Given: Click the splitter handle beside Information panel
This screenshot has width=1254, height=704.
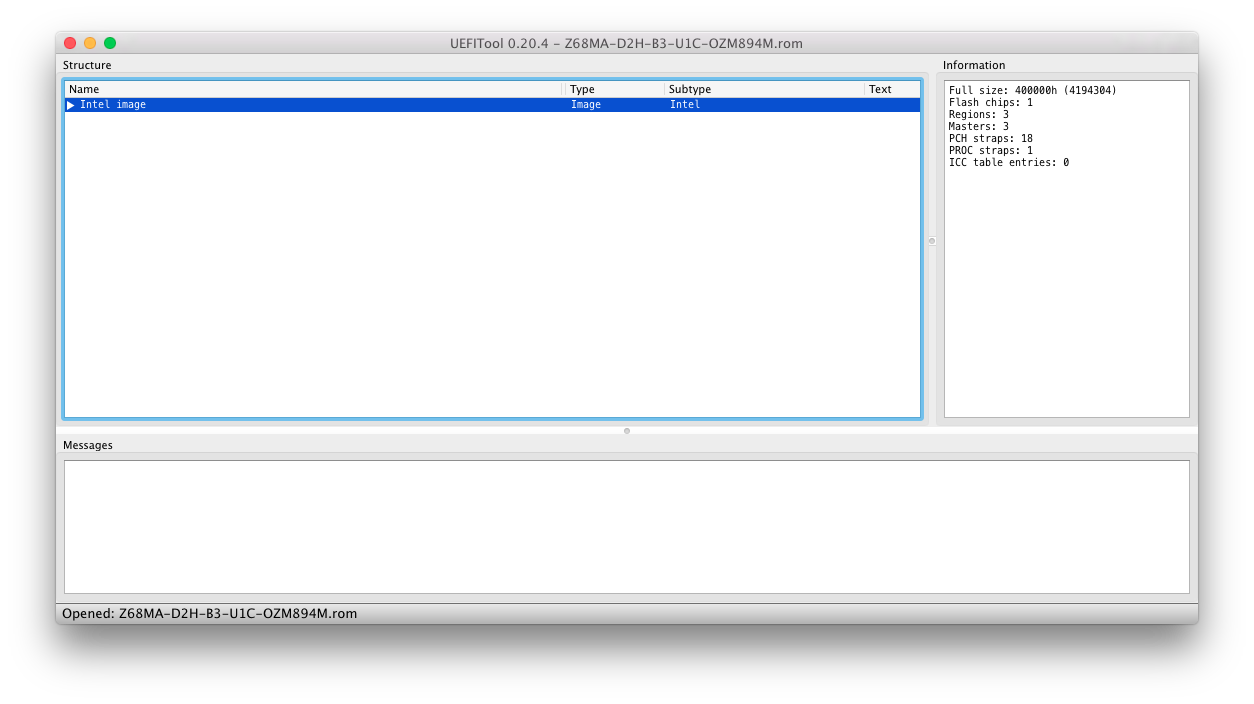Looking at the screenshot, I should 932,241.
